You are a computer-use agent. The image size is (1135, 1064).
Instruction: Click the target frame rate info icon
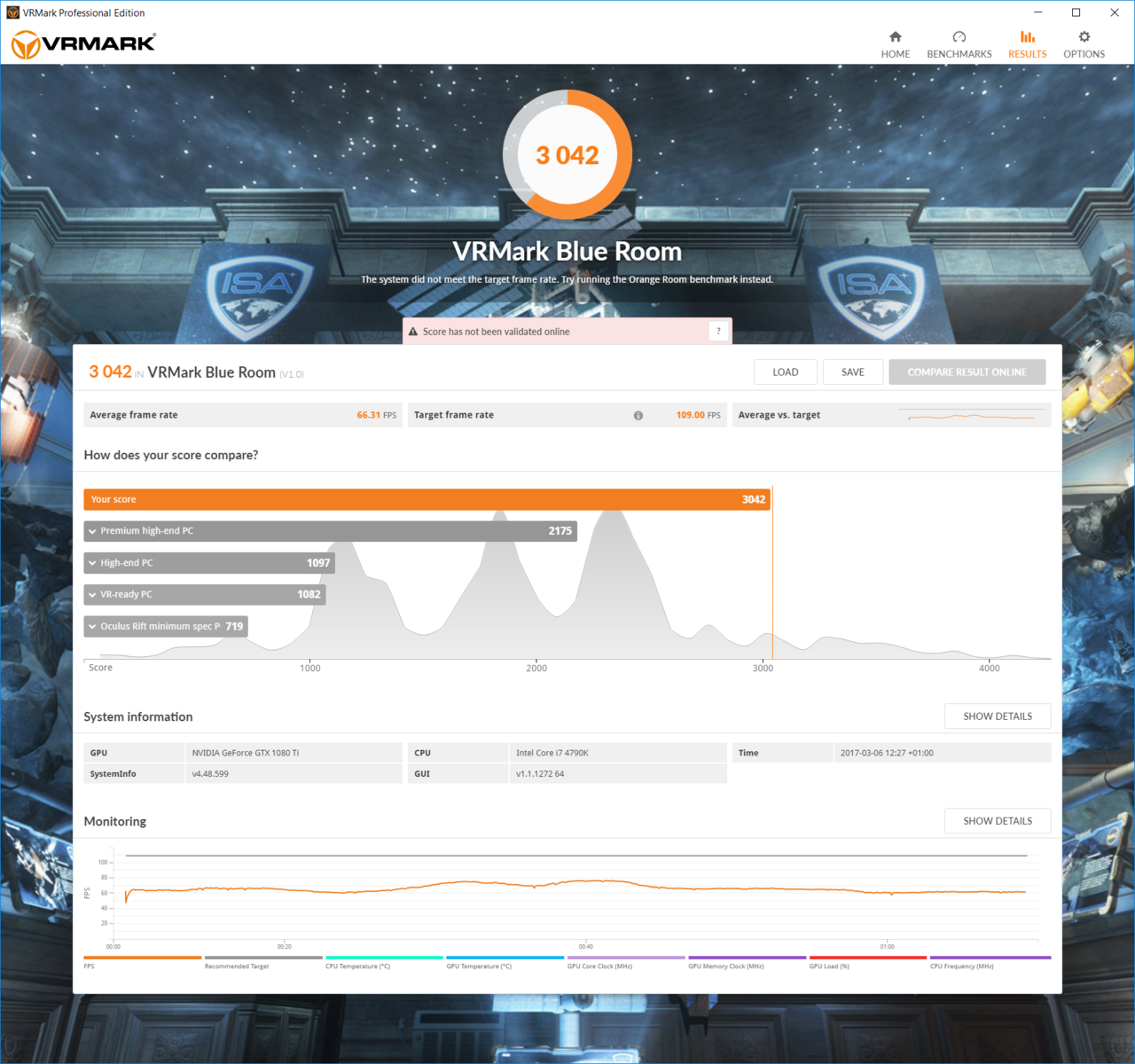638,415
